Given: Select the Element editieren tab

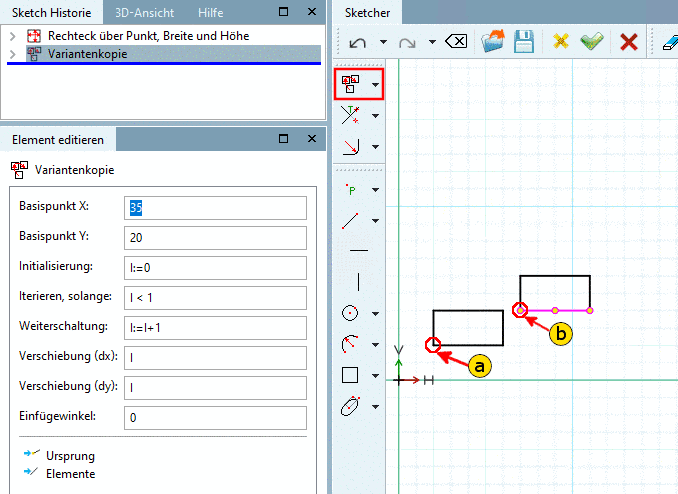Looking at the screenshot, I should tap(58, 140).
